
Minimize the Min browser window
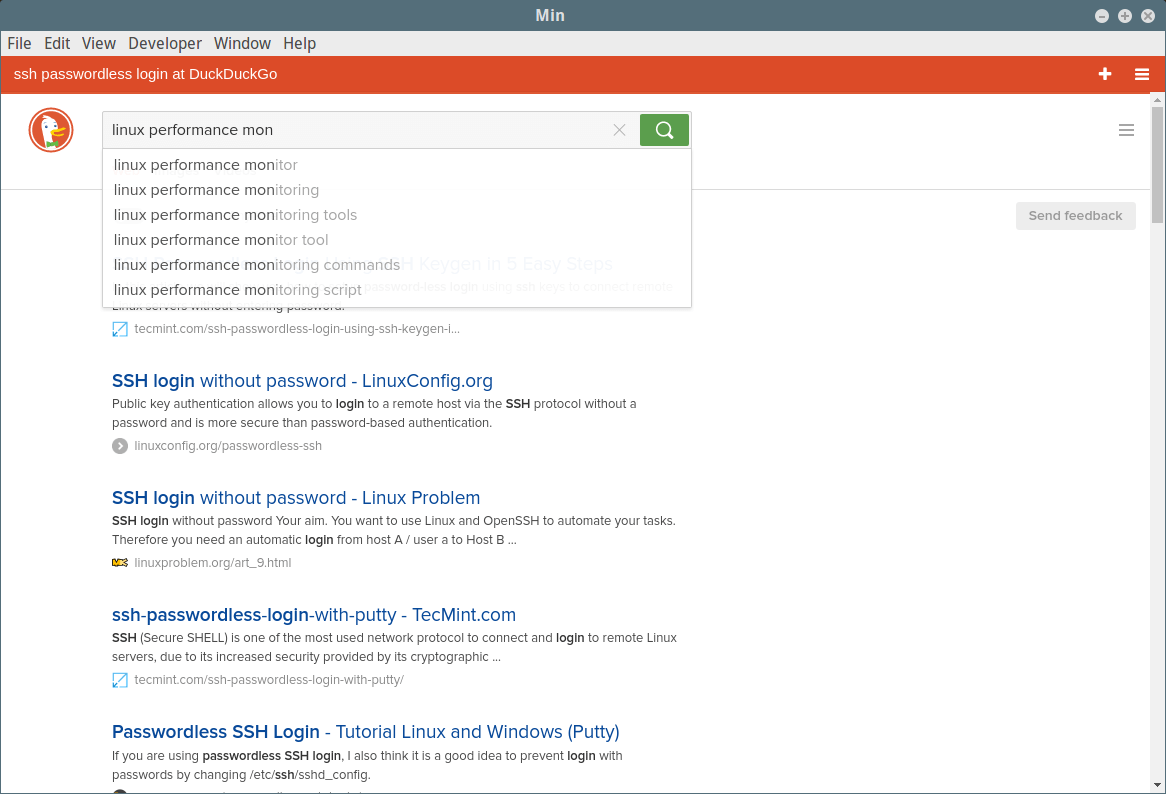[1102, 16]
